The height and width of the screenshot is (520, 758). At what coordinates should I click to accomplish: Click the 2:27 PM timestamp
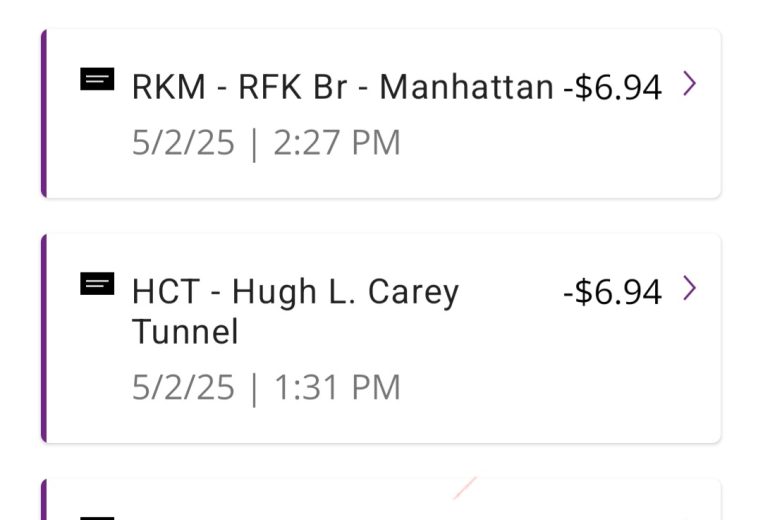[x=337, y=143]
